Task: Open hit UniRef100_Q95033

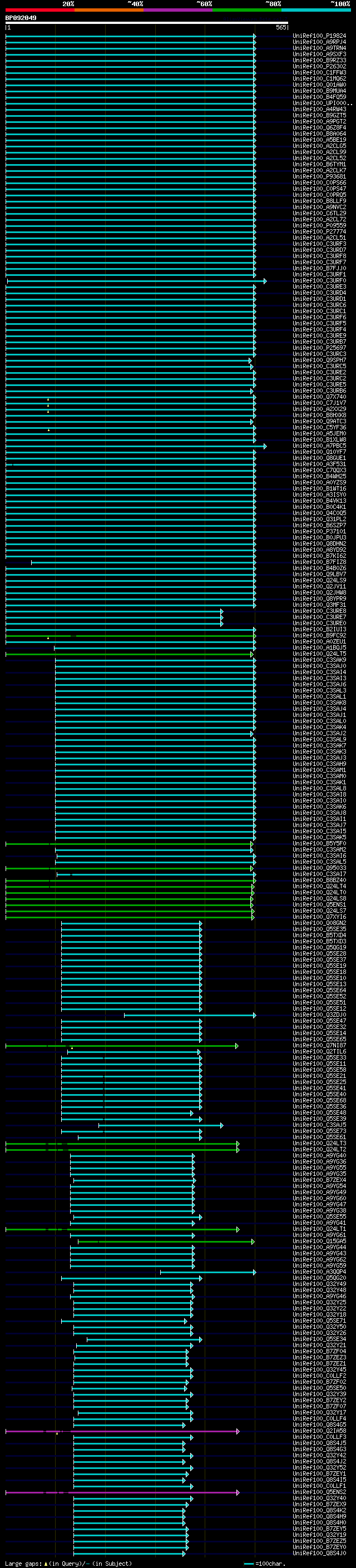Action: (x=319, y=868)
